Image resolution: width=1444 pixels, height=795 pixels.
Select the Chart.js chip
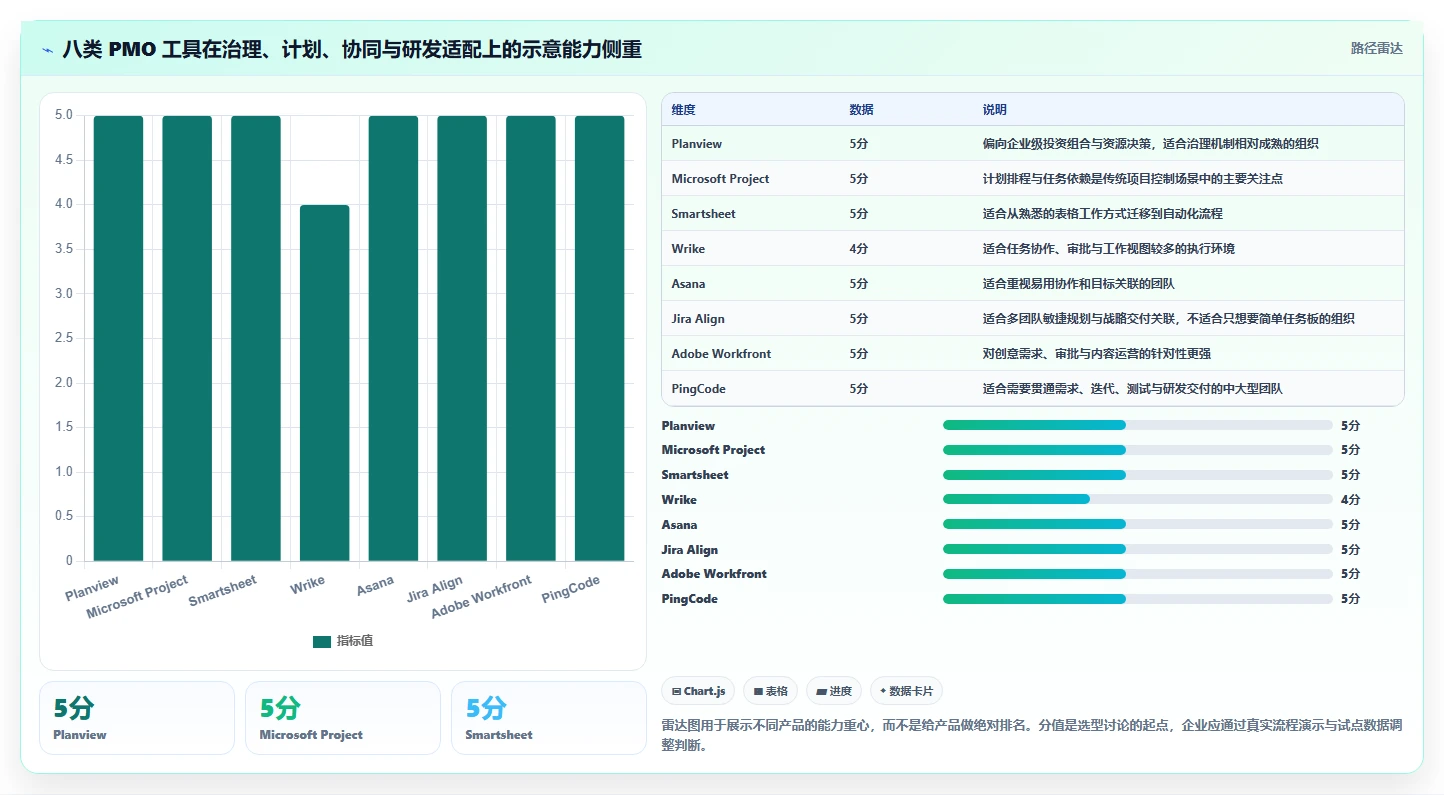point(698,691)
